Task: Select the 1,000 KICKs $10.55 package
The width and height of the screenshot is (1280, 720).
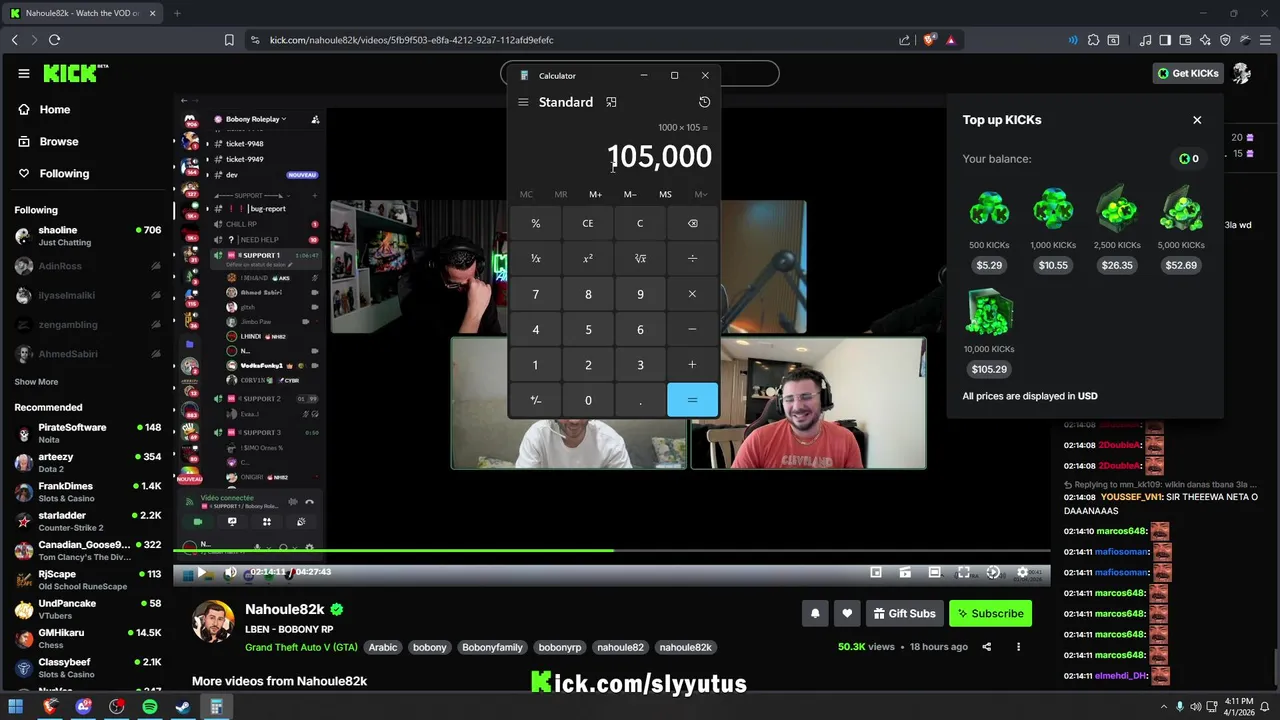Action: tap(1053, 230)
